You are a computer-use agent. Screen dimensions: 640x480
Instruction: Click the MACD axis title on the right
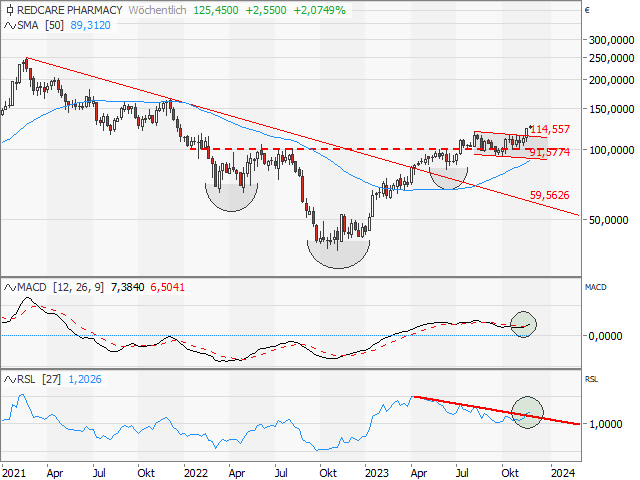click(x=596, y=287)
